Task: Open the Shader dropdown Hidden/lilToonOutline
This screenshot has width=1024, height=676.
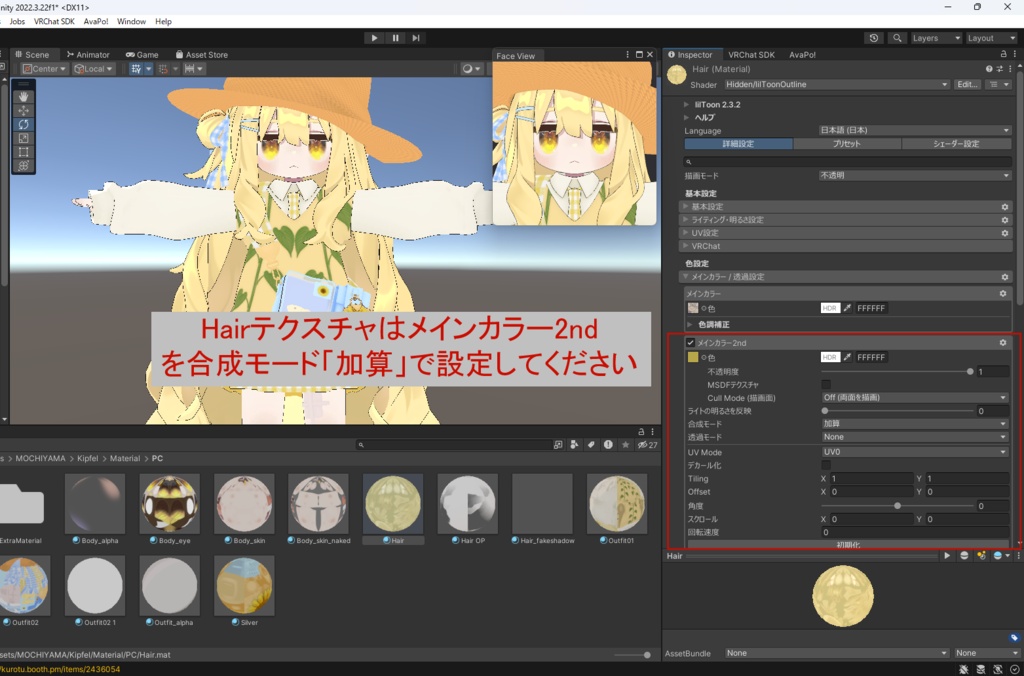Action: tap(837, 84)
